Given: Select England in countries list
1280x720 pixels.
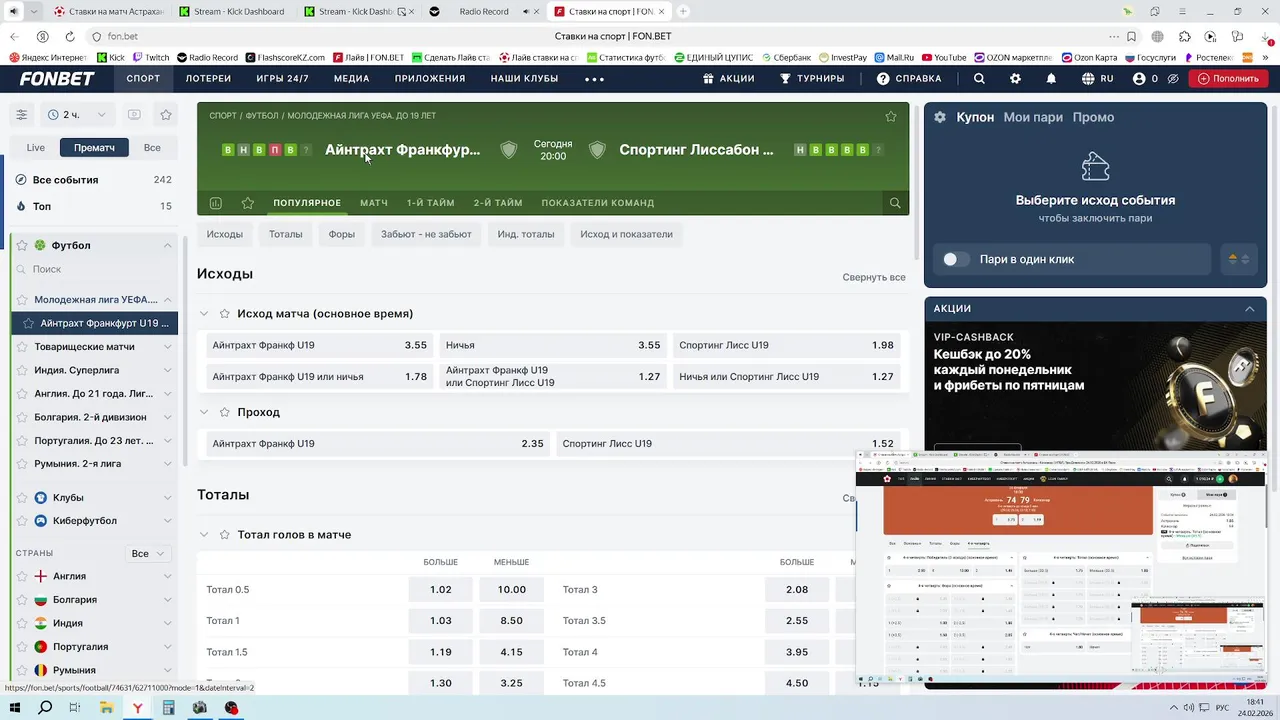Looking at the screenshot, I should tap(69, 576).
